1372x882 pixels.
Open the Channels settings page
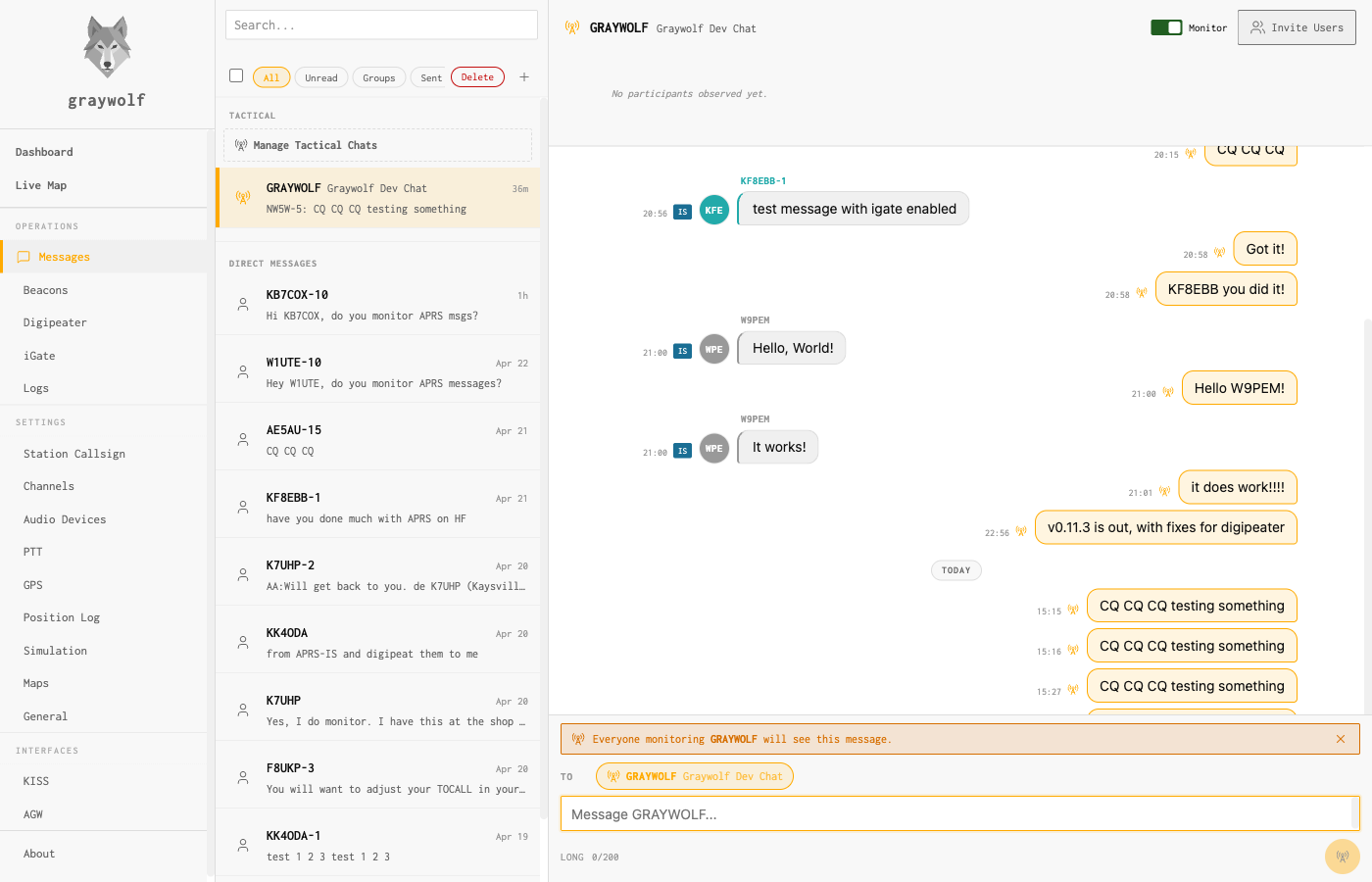pos(104,486)
